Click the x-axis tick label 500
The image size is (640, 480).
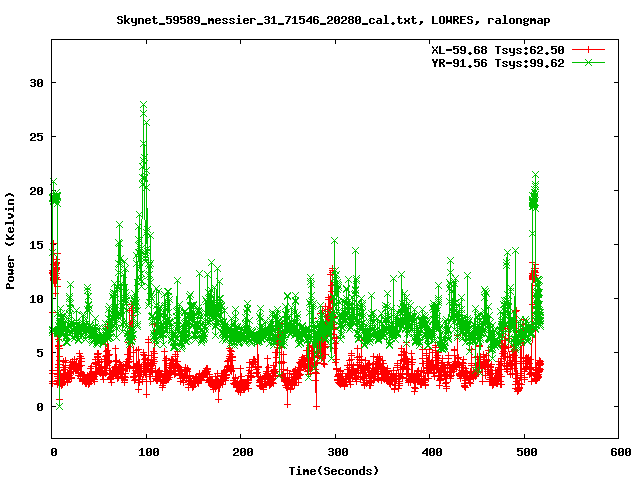527,452
